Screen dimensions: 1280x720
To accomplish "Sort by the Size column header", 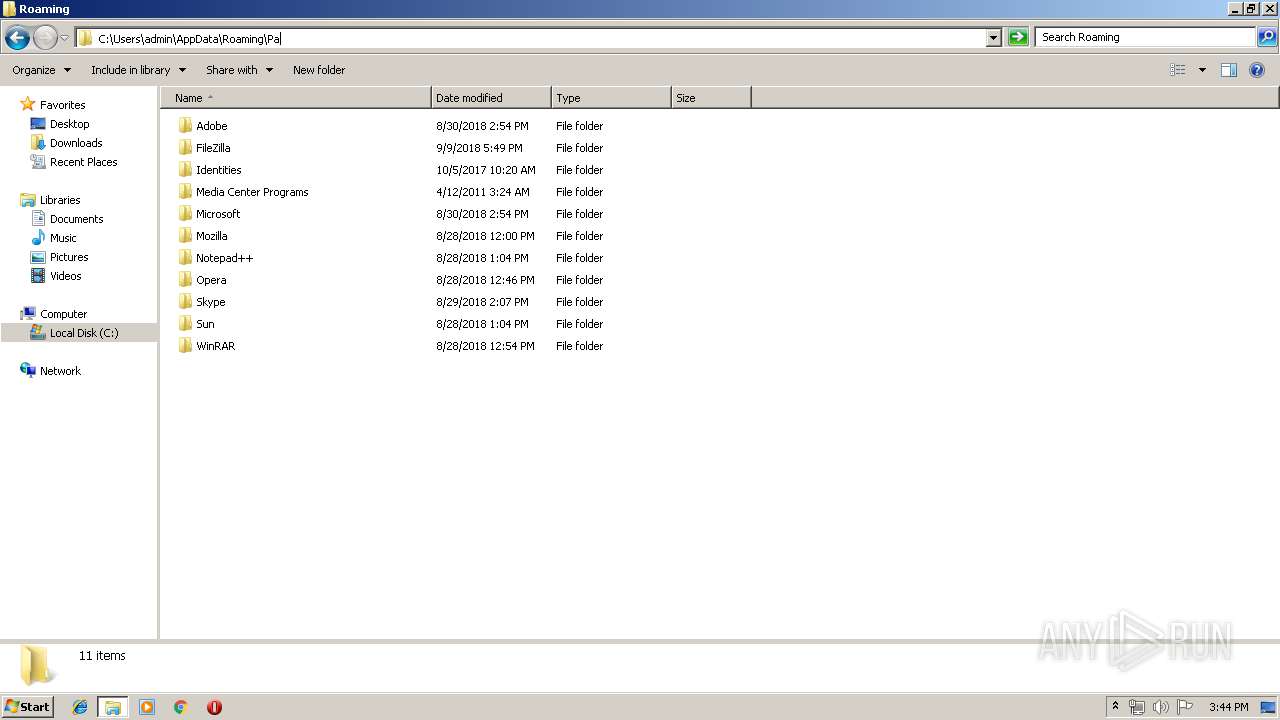I will tap(711, 98).
